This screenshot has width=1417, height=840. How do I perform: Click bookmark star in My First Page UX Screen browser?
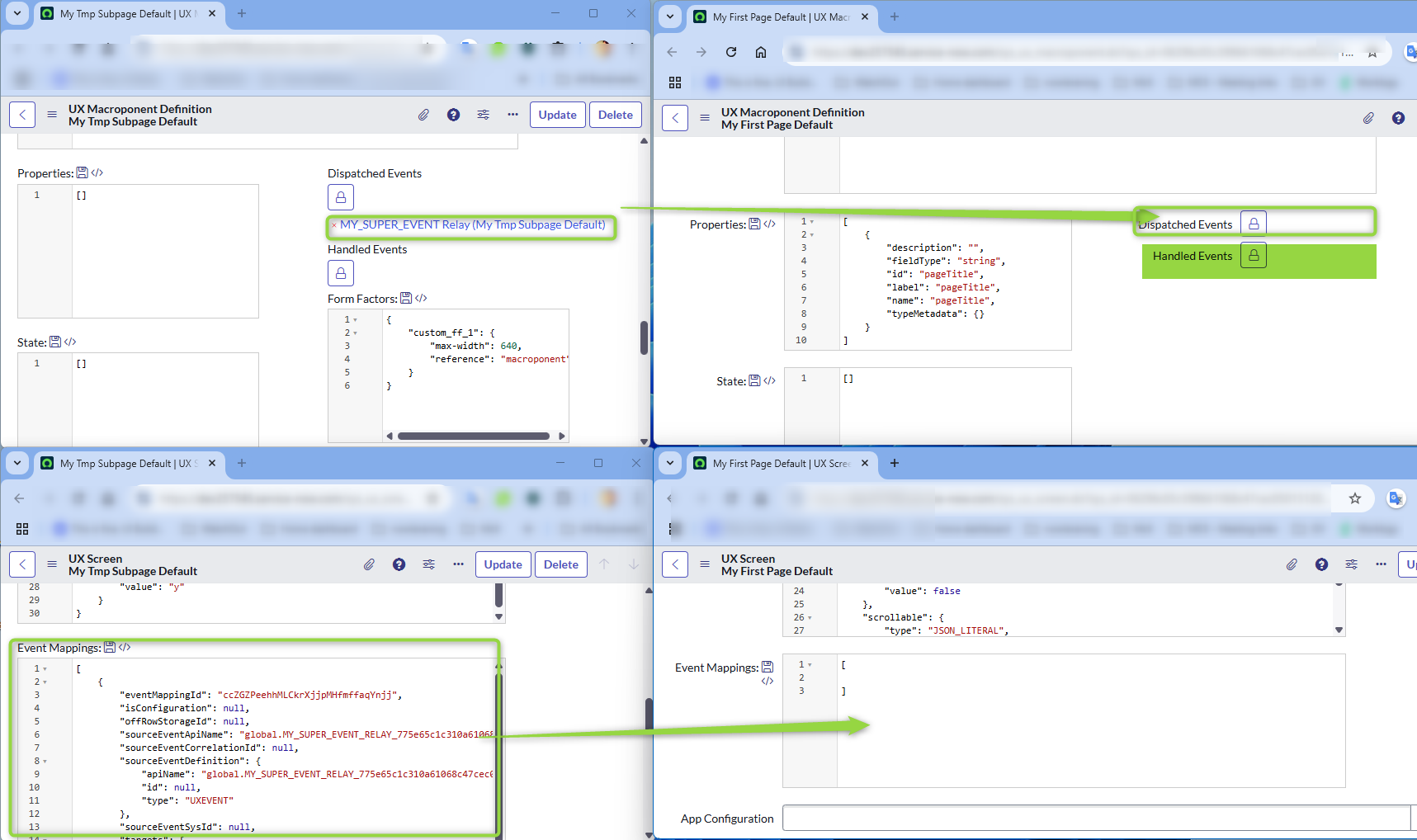coord(1354,498)
